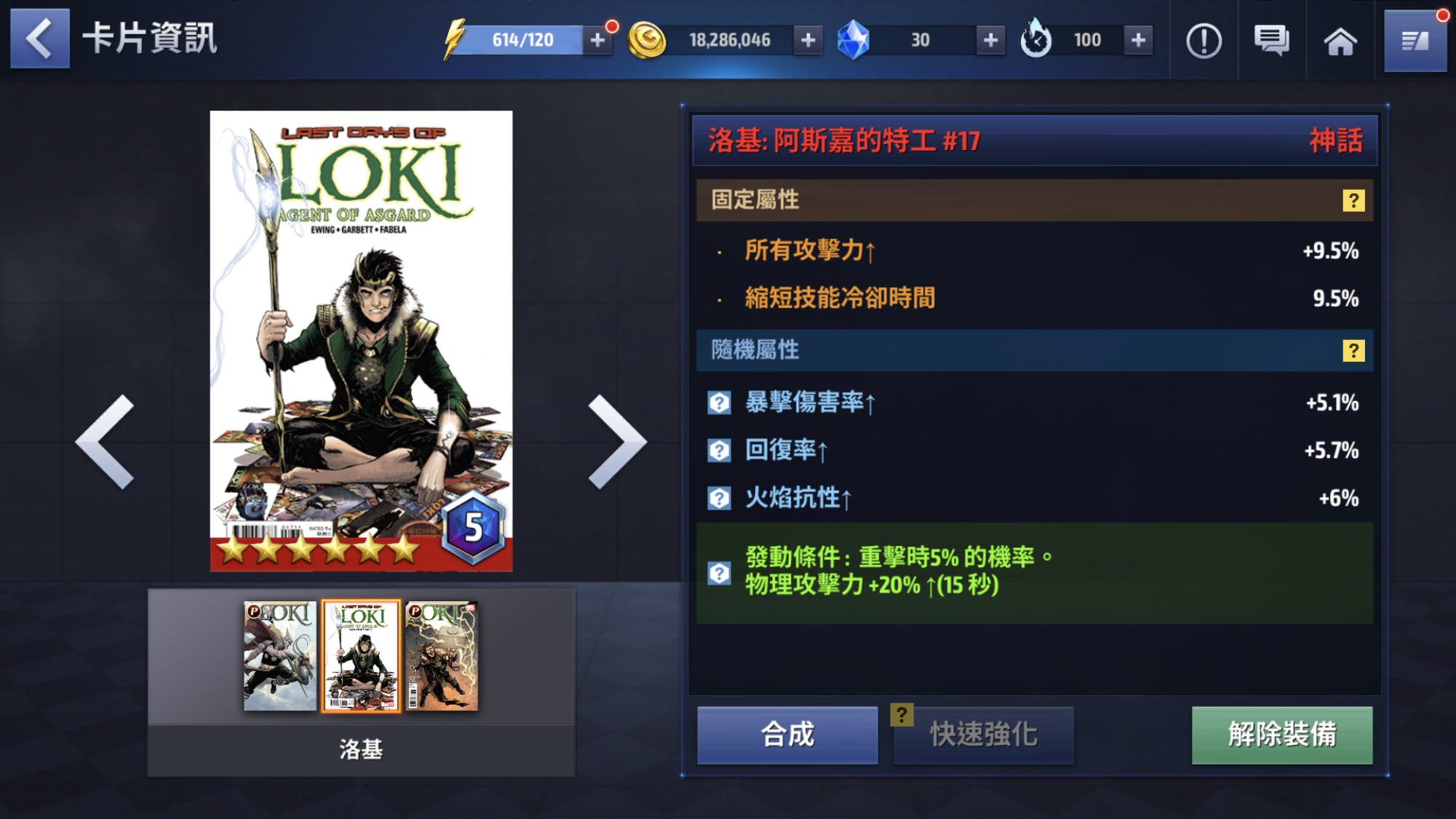Select the third Loki card thumbnail

(442, 656)
